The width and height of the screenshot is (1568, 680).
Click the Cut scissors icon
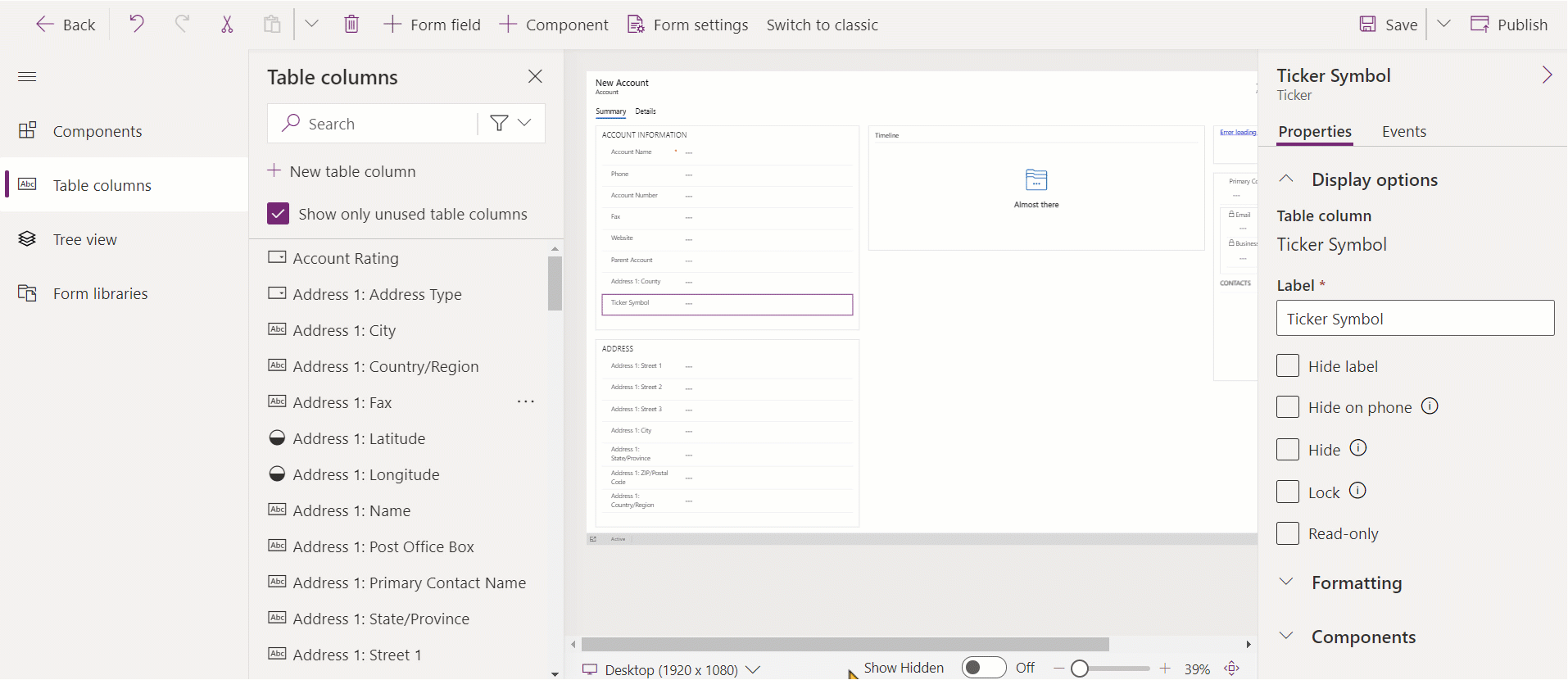227,25
